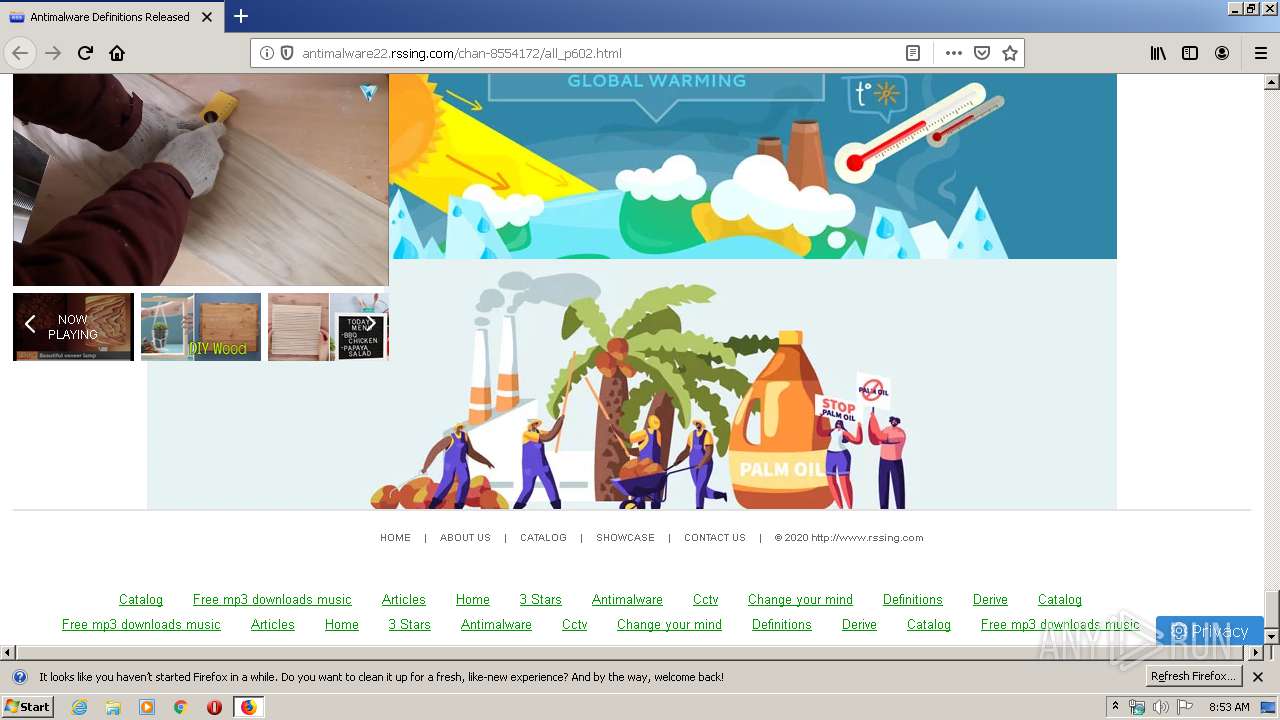
Task: Open Definitions link in first row
Action: pos(912,600)
